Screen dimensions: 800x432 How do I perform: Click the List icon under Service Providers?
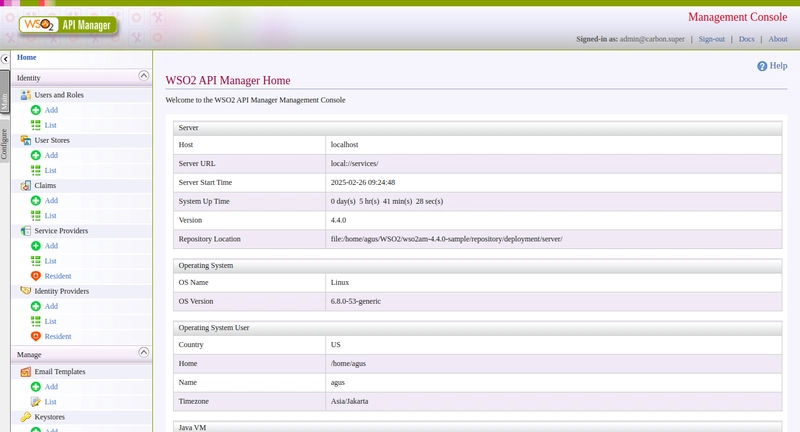point(36,261)
